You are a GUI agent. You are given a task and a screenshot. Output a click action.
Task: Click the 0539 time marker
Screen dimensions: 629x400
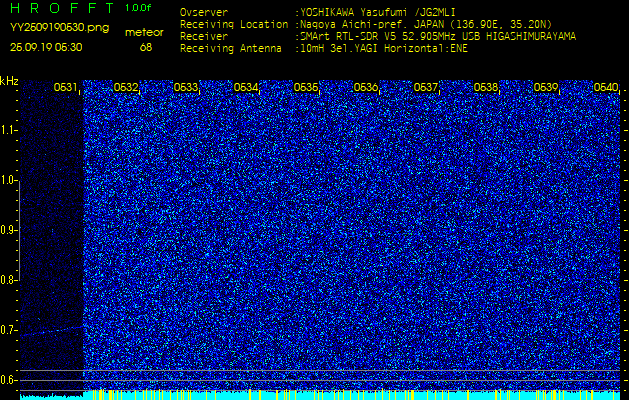pyautogui.click(x=546, y=87)
